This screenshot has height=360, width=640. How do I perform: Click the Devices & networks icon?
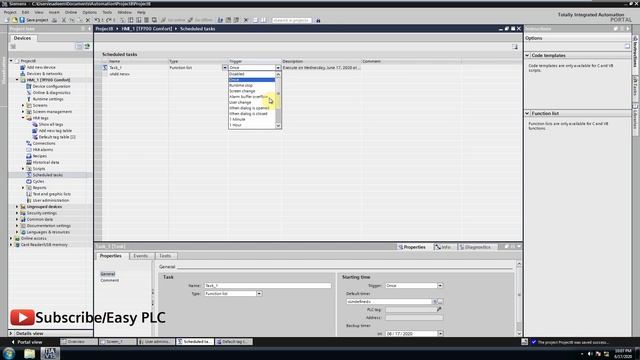coord(23,73)
